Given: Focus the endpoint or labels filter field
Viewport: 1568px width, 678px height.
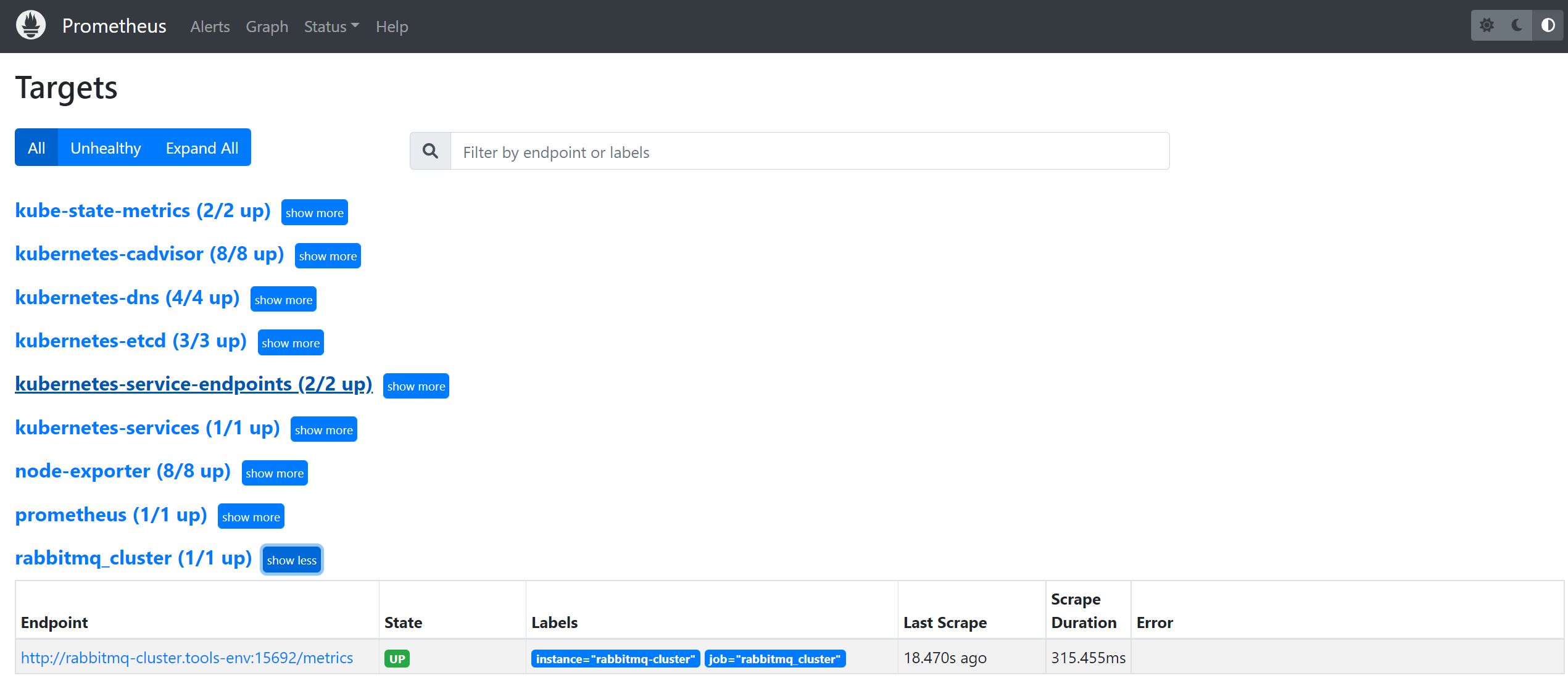Looking at the screenshot, I should pyautogui.click(x=810, y=151).
